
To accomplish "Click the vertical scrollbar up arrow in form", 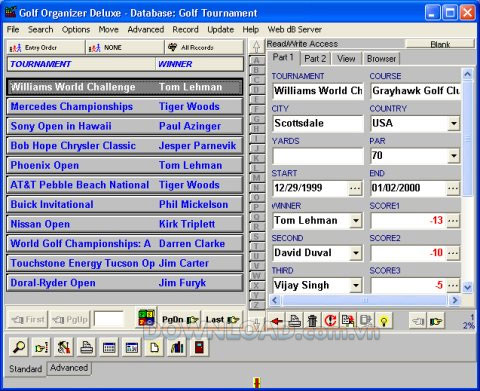I will [x=467, y=74].
